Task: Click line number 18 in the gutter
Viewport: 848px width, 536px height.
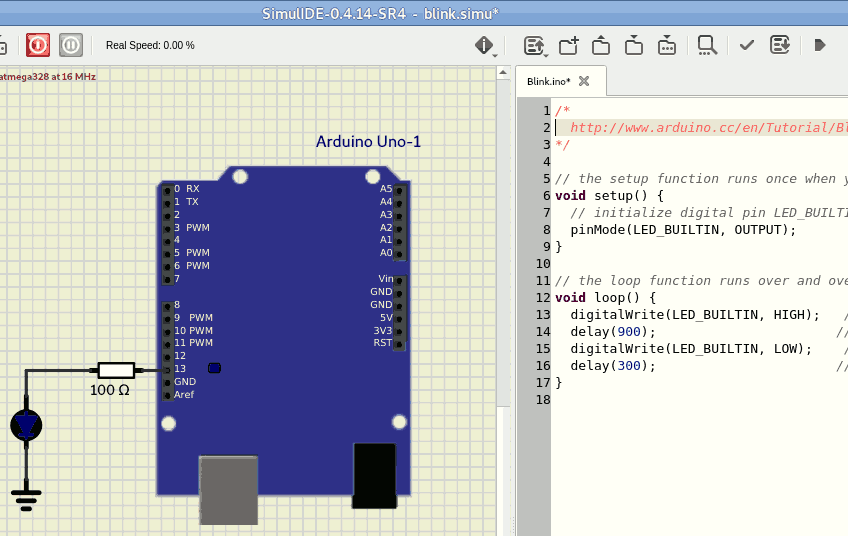Action: tap(543, 400)
